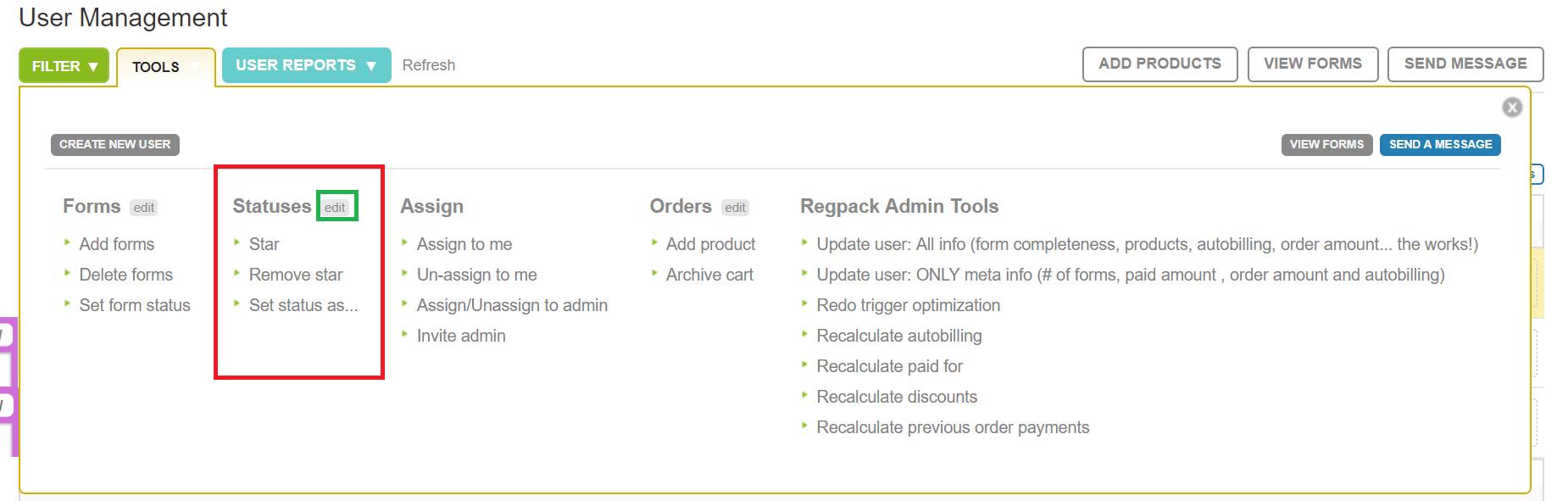1568x501 pixels.
Task: Click the Add Products button
Action: 1159,64
